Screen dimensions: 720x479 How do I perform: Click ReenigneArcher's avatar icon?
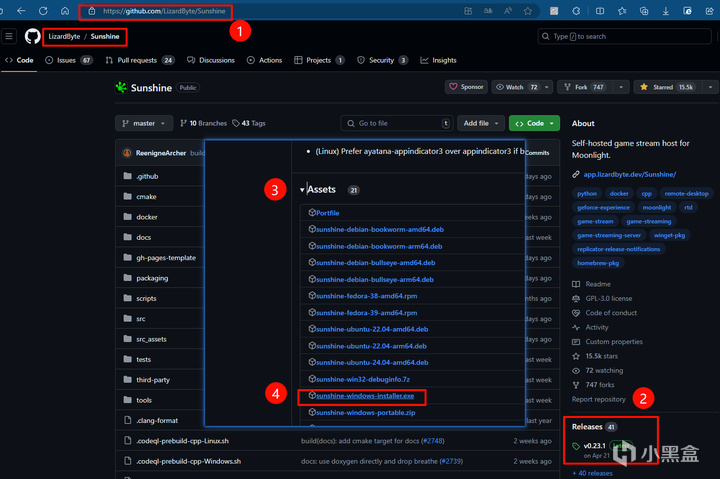(x=127, y=153)
